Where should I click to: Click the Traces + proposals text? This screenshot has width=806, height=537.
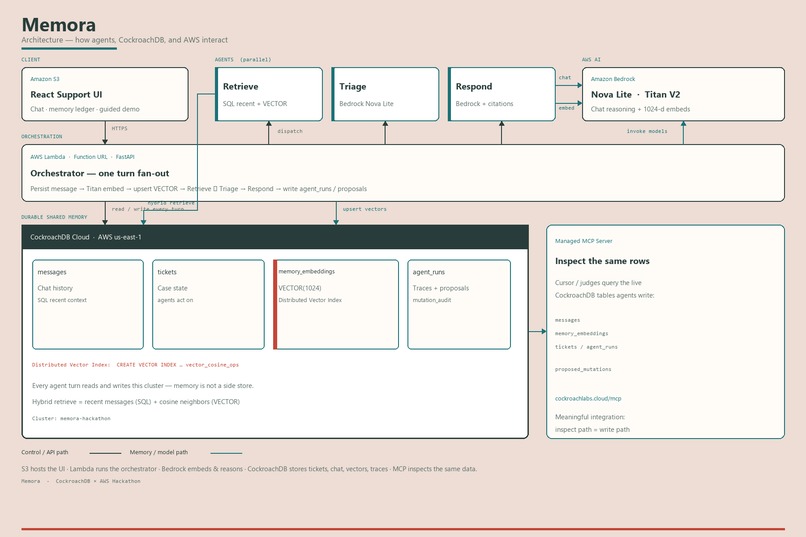point(441,288)
